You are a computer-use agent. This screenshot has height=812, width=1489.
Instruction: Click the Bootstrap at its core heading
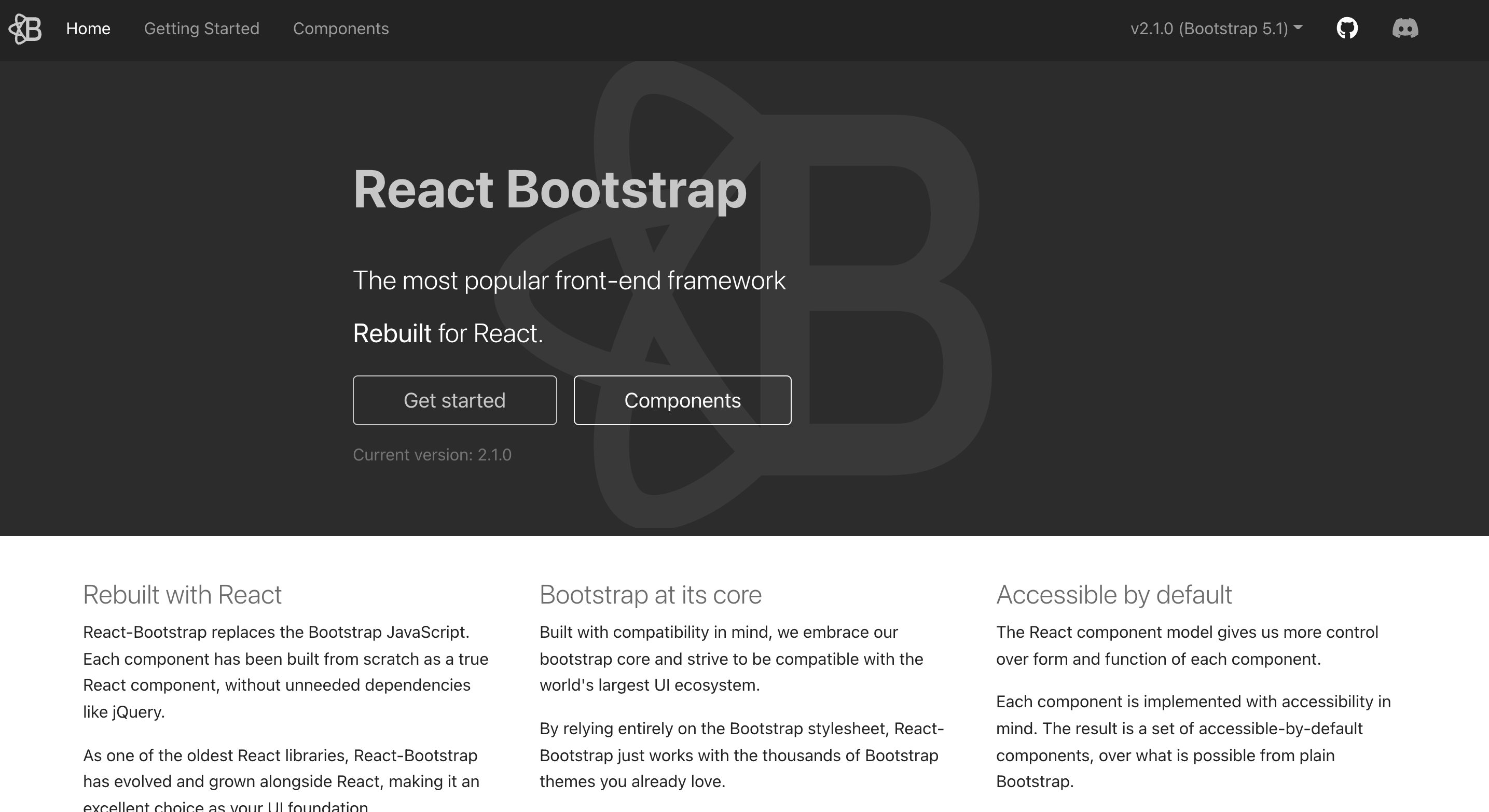650,595
